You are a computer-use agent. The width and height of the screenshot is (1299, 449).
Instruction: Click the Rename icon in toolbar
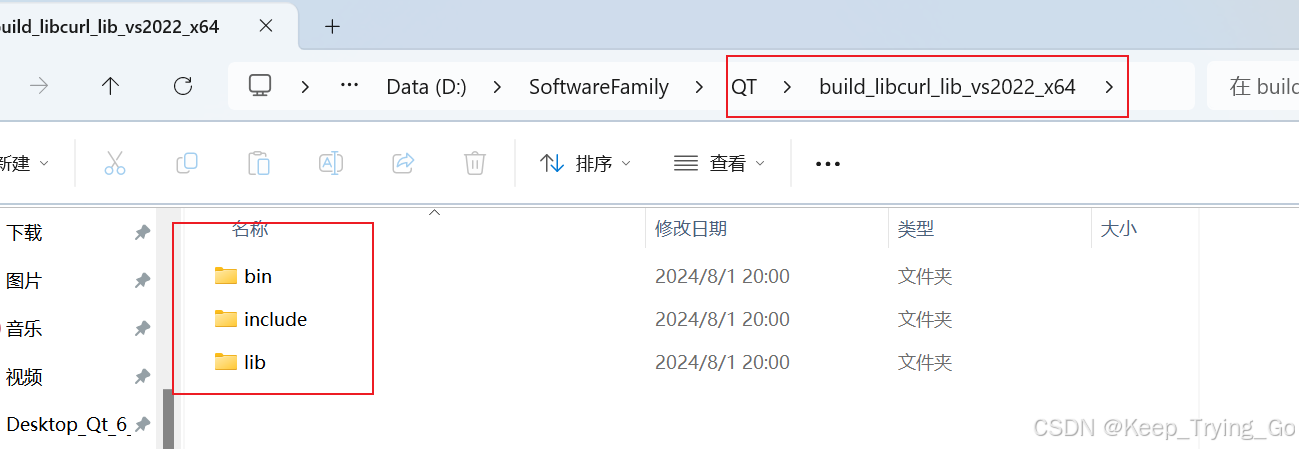331,163
